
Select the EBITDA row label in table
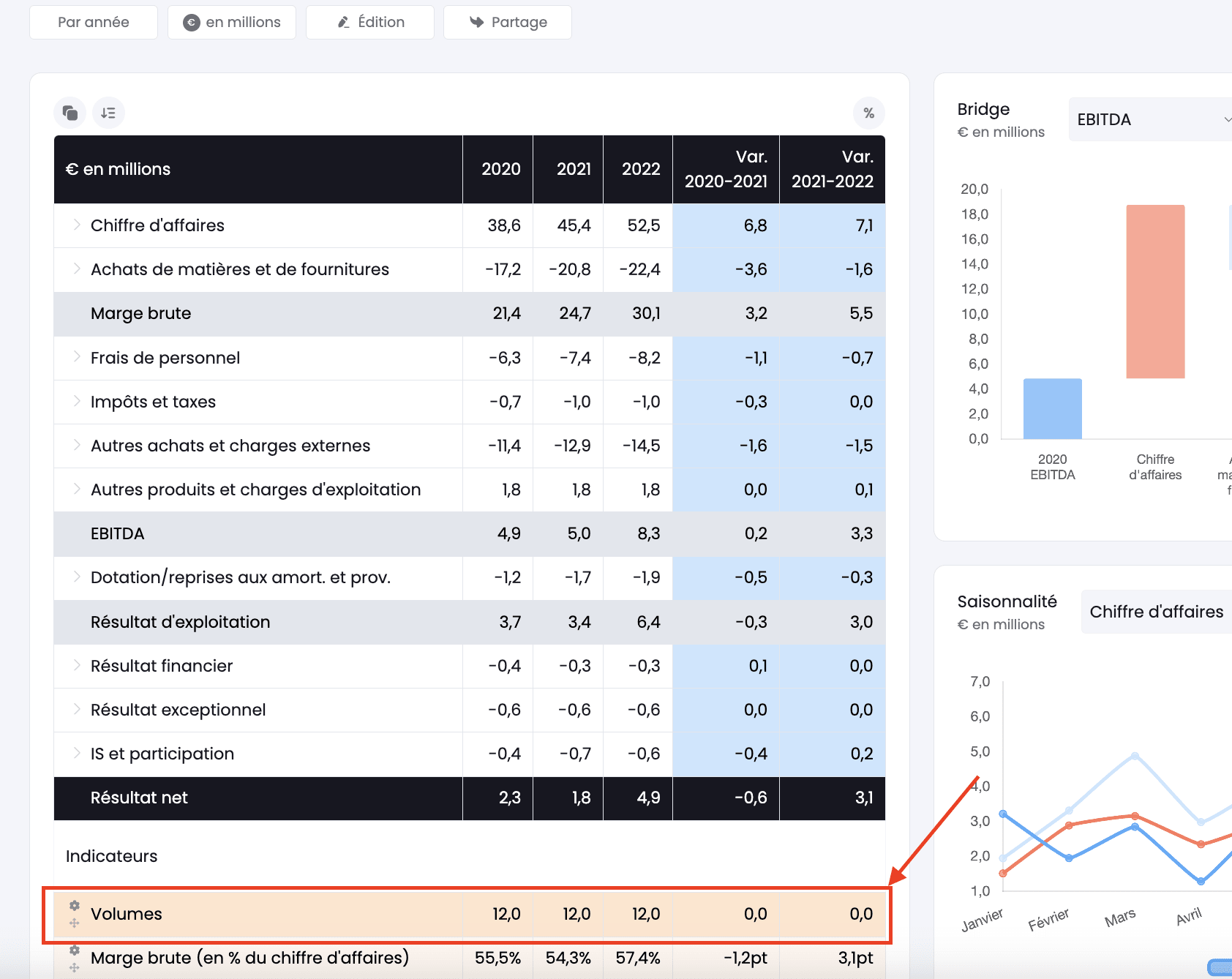coord(118,533)
